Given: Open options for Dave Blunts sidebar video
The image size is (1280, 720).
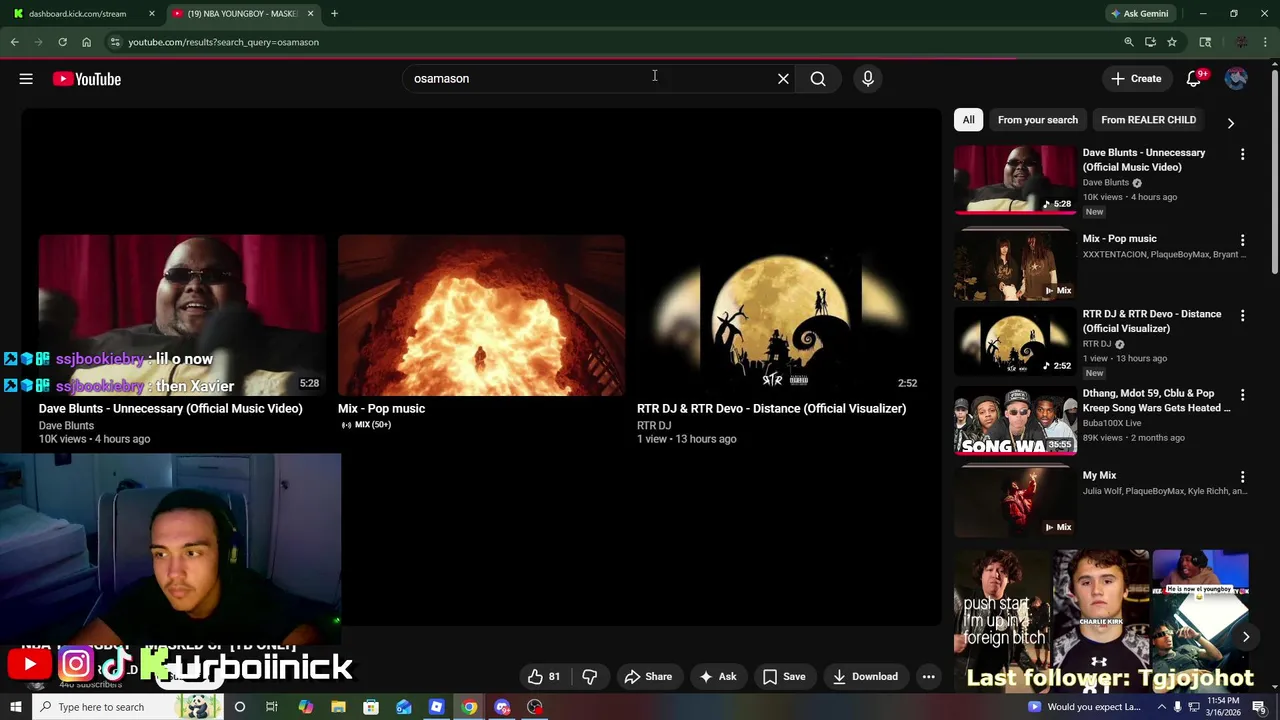Looking at the screenshot, I should 1242,155.
